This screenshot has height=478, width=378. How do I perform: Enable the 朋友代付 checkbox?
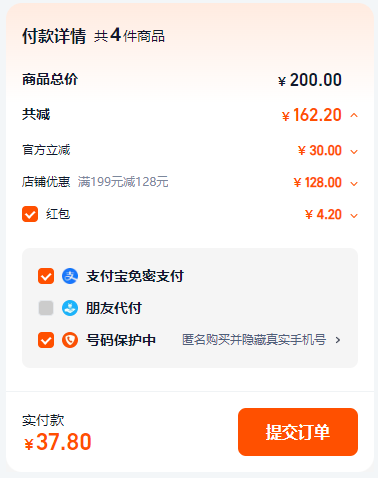(46, 308)
